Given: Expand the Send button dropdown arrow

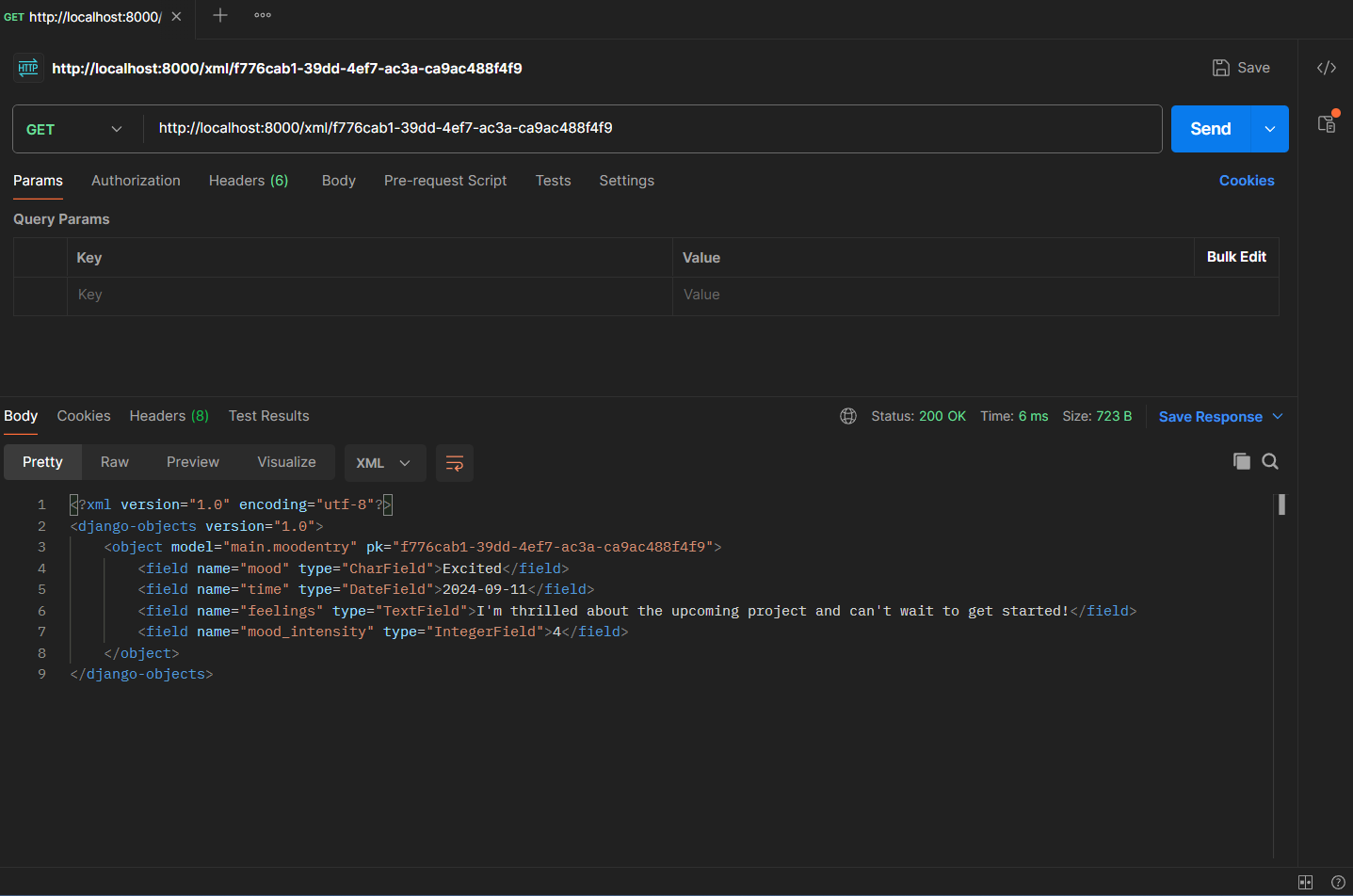Looking at the screenshot, I should (x=1270, y=129).
